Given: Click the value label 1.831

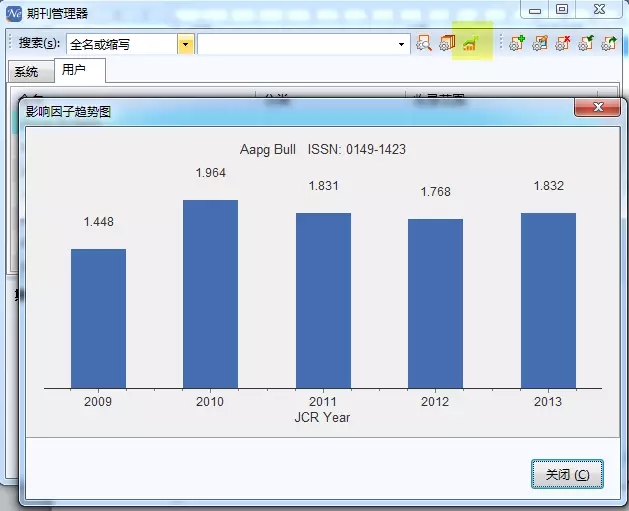Looking at the screenshot, I should point(323,186).
